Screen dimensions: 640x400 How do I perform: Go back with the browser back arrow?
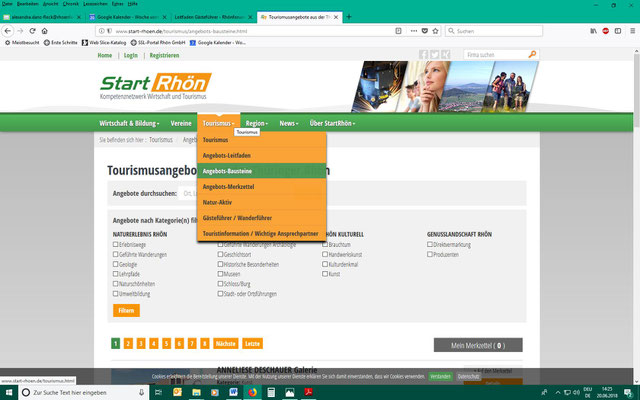[x=8, y=31]
